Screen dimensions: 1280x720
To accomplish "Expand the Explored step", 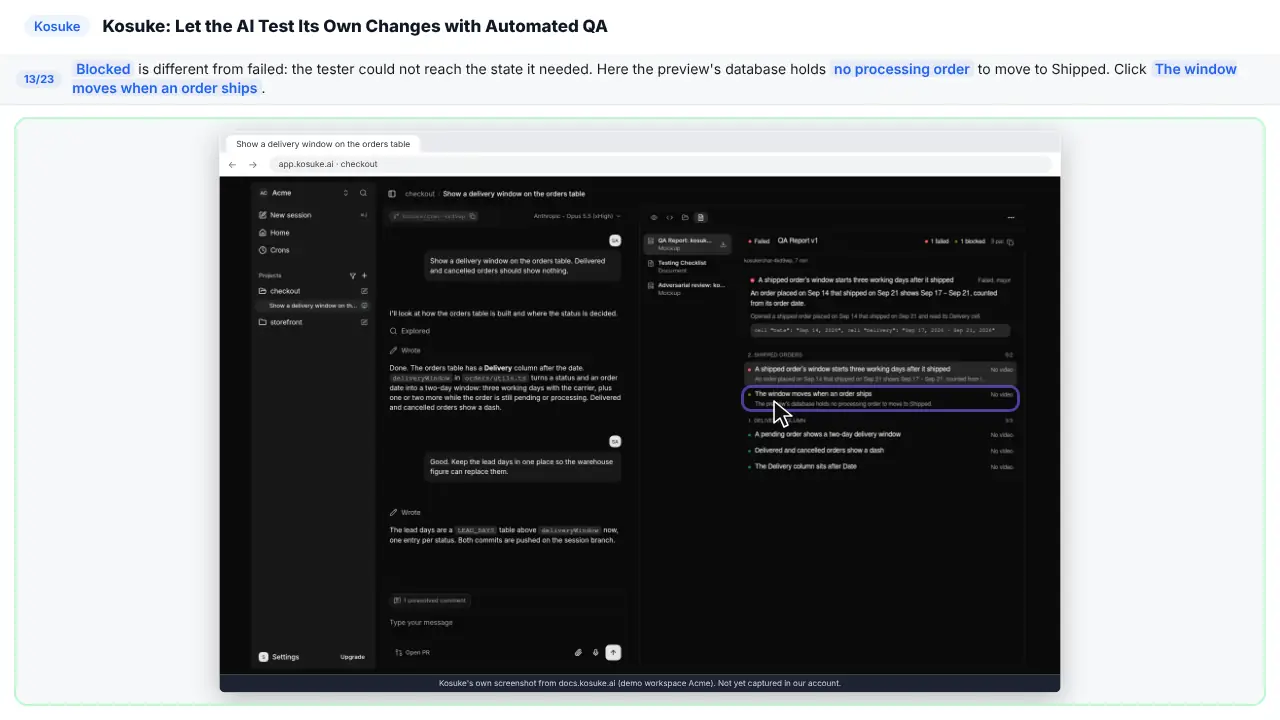I will [410, 331].
